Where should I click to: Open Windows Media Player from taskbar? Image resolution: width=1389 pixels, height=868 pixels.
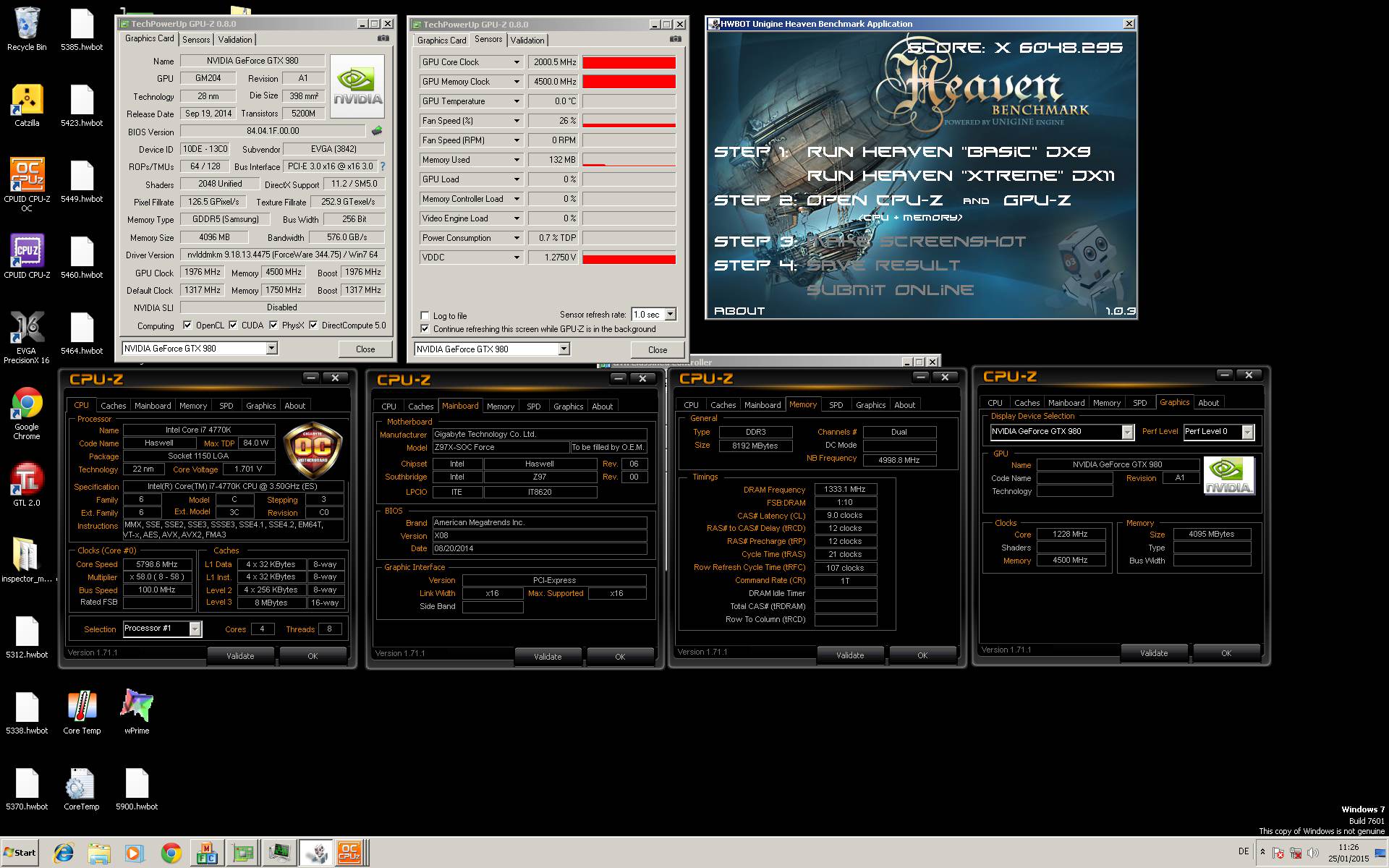point(135,854)
